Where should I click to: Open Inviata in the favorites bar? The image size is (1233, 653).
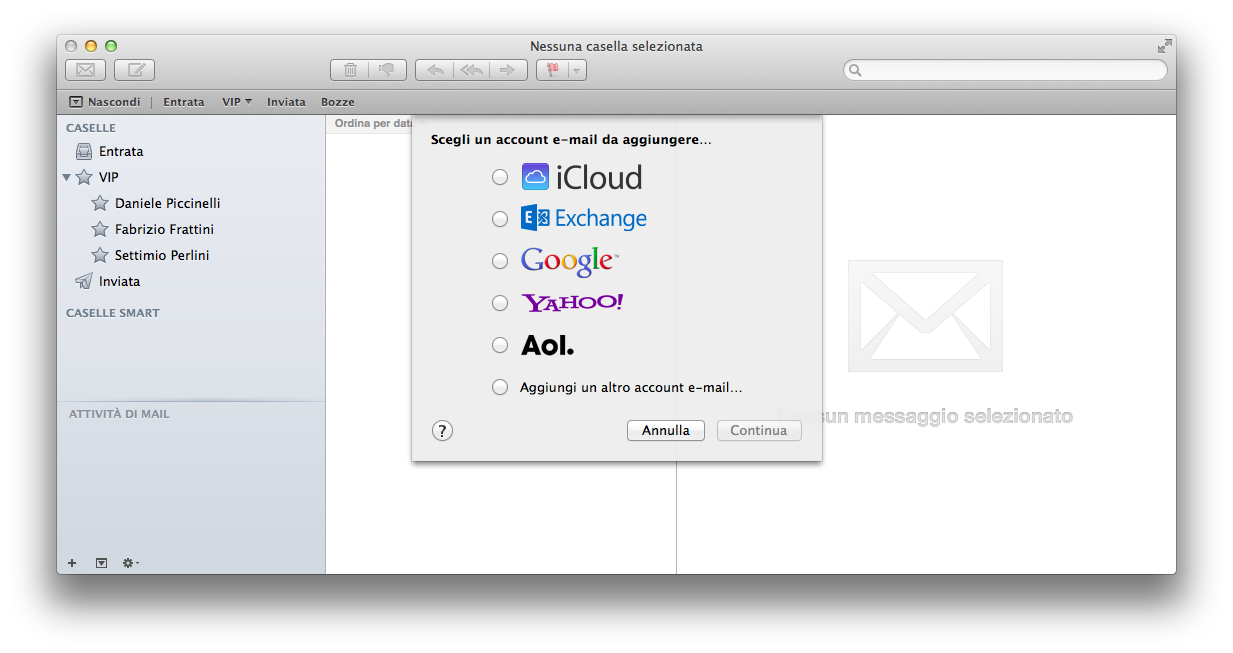(x=286, y=102)
